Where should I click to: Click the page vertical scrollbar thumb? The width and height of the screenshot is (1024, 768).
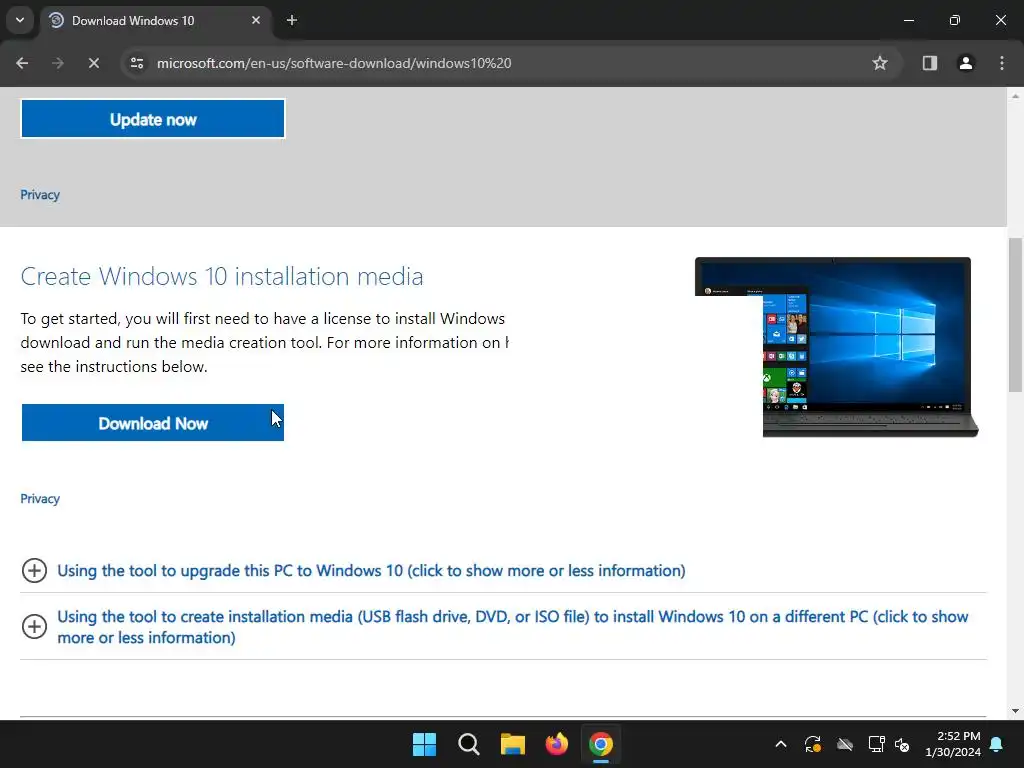click(x=1015, y=315)
